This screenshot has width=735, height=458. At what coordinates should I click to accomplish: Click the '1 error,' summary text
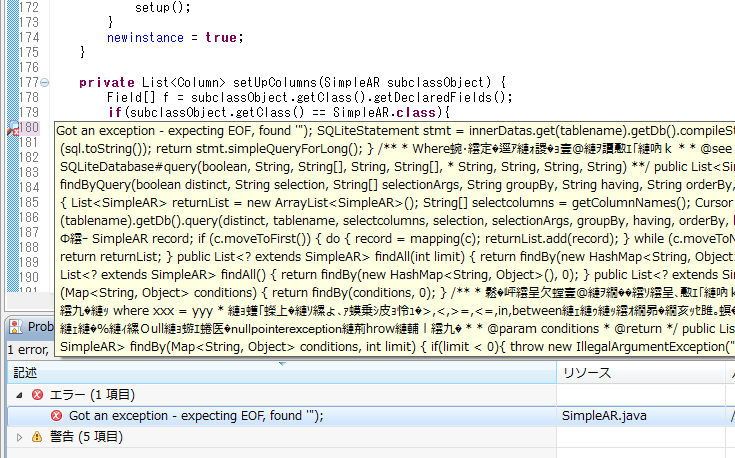coord(28,350)
